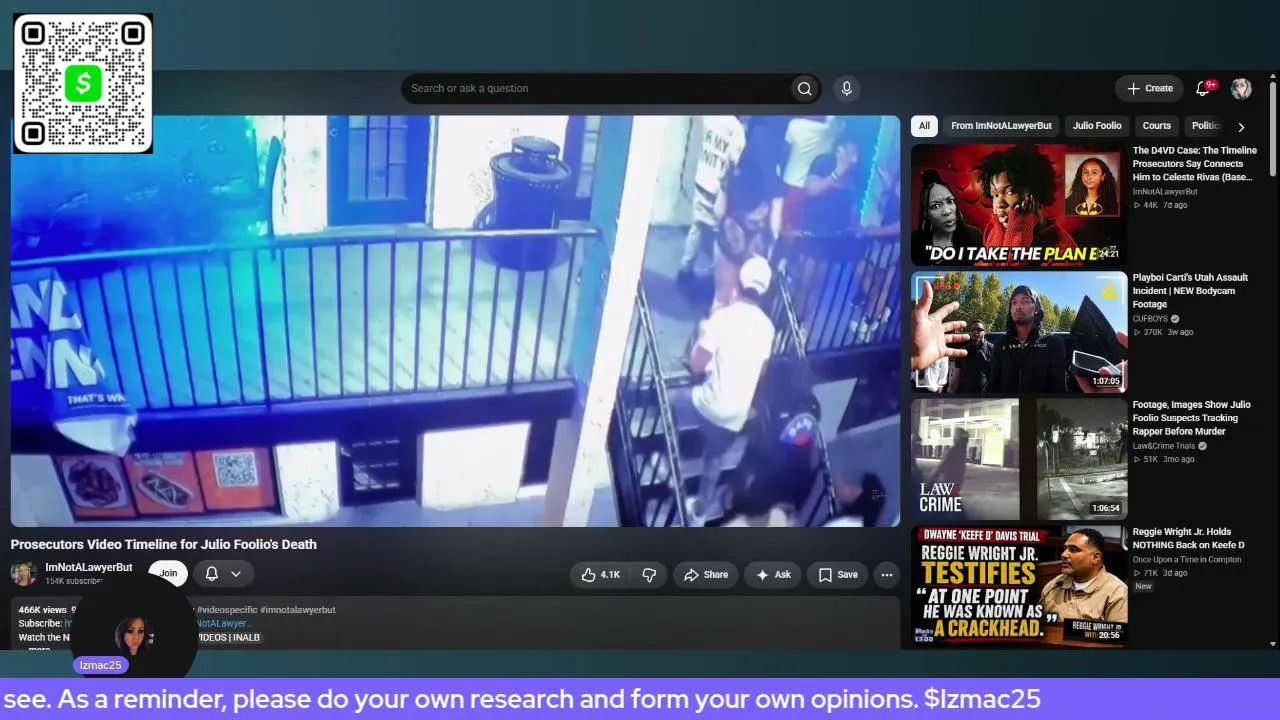The width and height of the screenshot is (1280, 720).
Task: Click the 1:07:05 duration badge
Action: click(x=1106, y=381)
